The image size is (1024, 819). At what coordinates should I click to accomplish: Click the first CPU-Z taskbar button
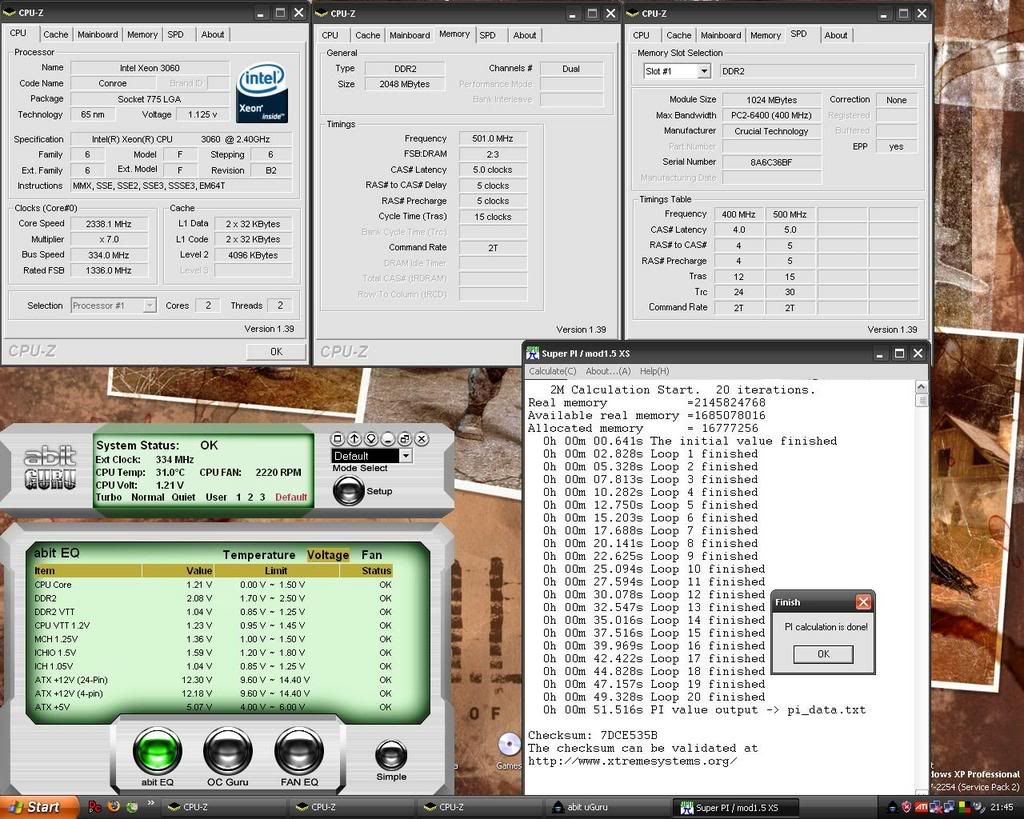click(x=224, y=807)
